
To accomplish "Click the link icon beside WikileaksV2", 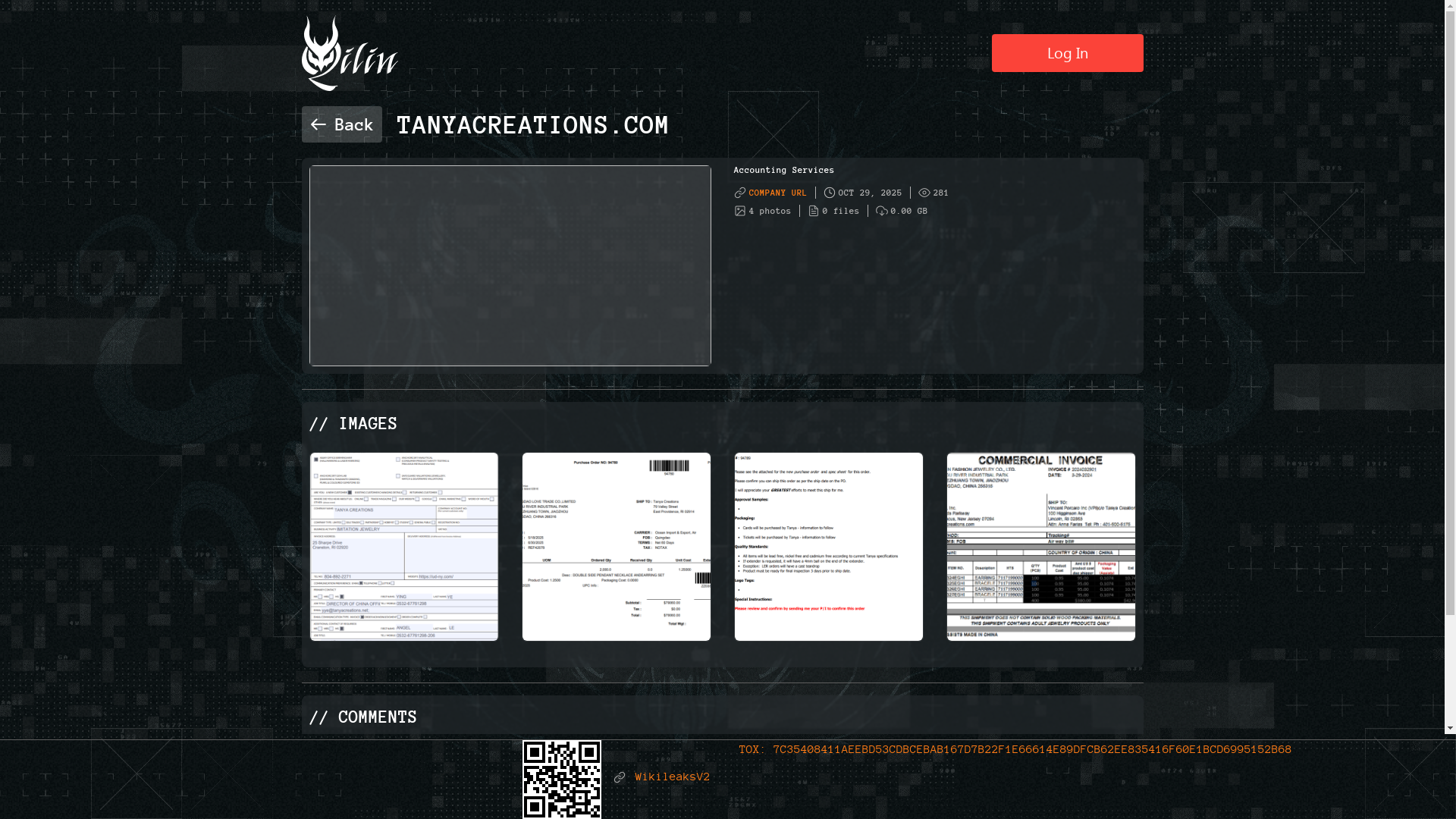I will click(x=620, y=777).
